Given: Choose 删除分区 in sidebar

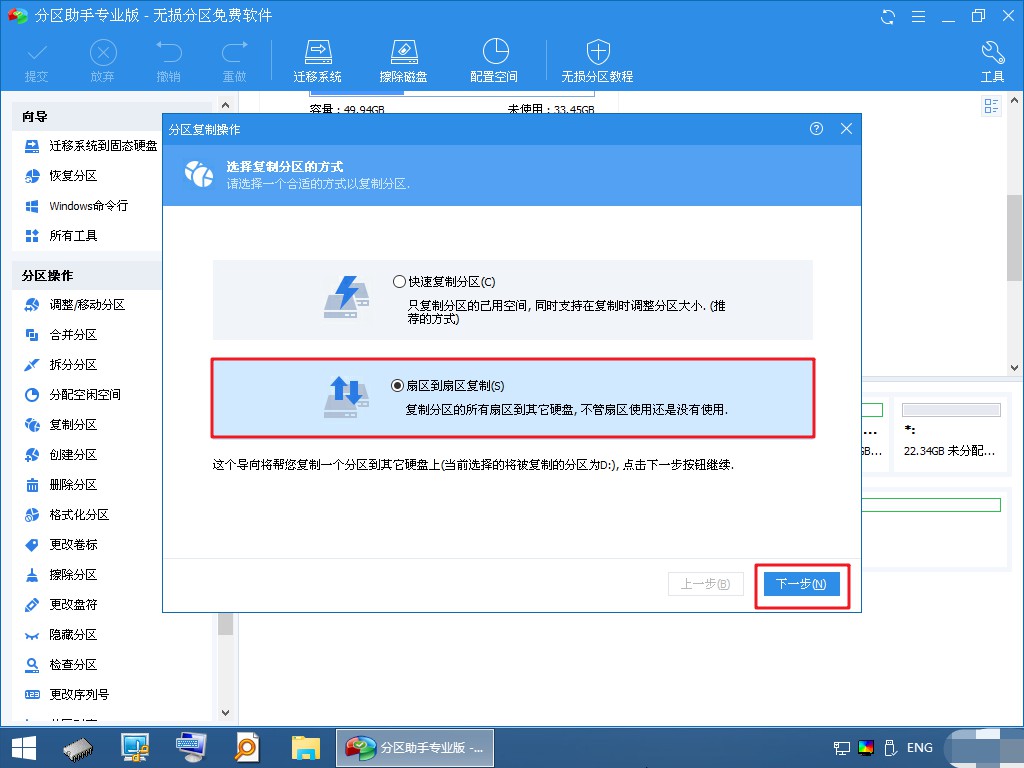Looking at the screenshot, I should pyautogui.click(x=61, y=485).
